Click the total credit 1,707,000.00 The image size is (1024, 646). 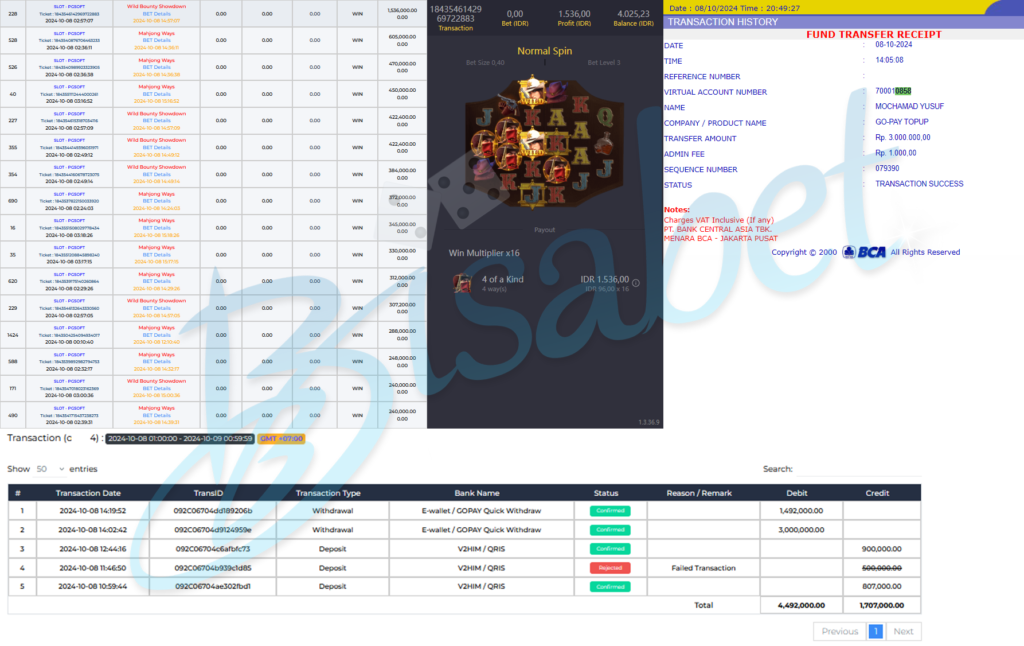point(882,606)
